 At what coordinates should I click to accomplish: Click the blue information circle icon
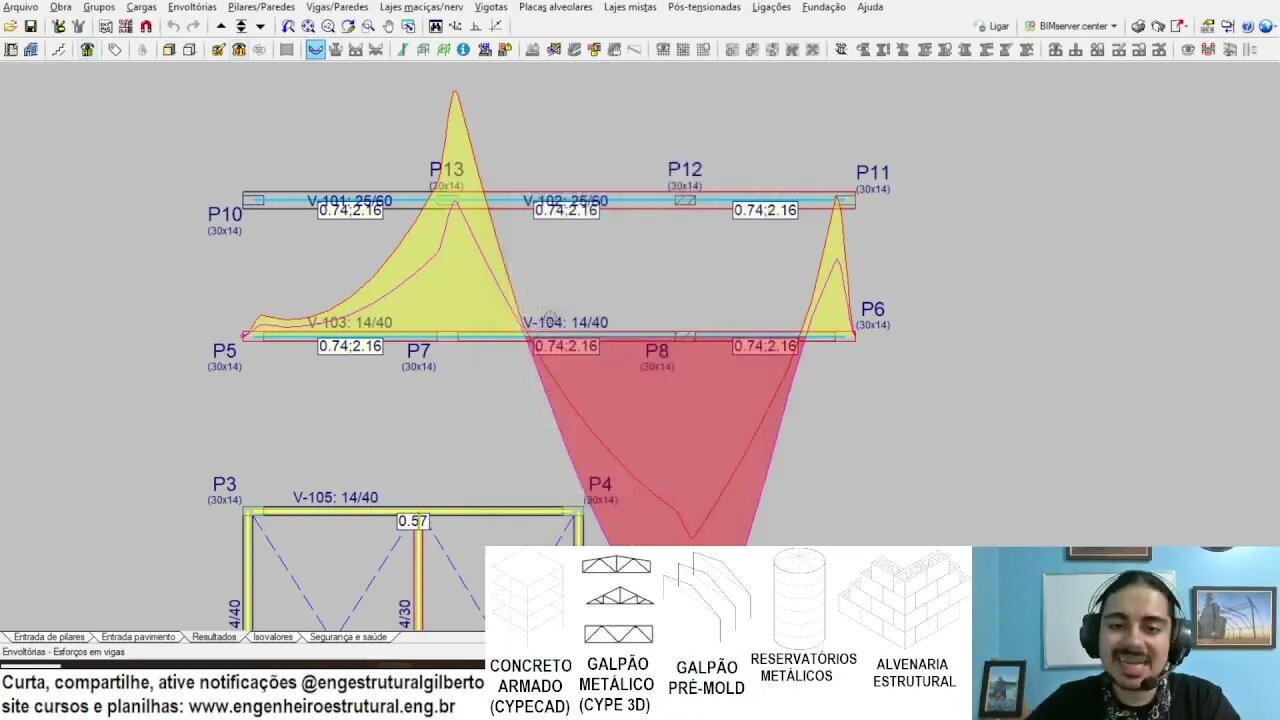click(x=463, y=49)
